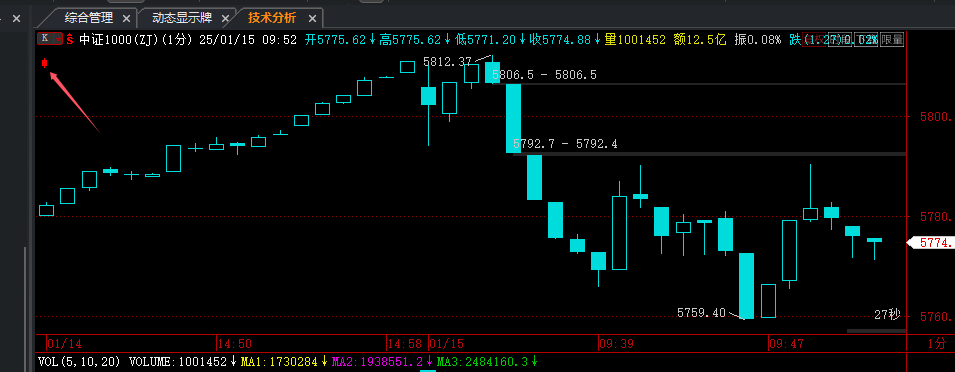Viewport: 955px width, 372px height.
Task: Close the 技术分析 tab
Action: coord(312,19)
